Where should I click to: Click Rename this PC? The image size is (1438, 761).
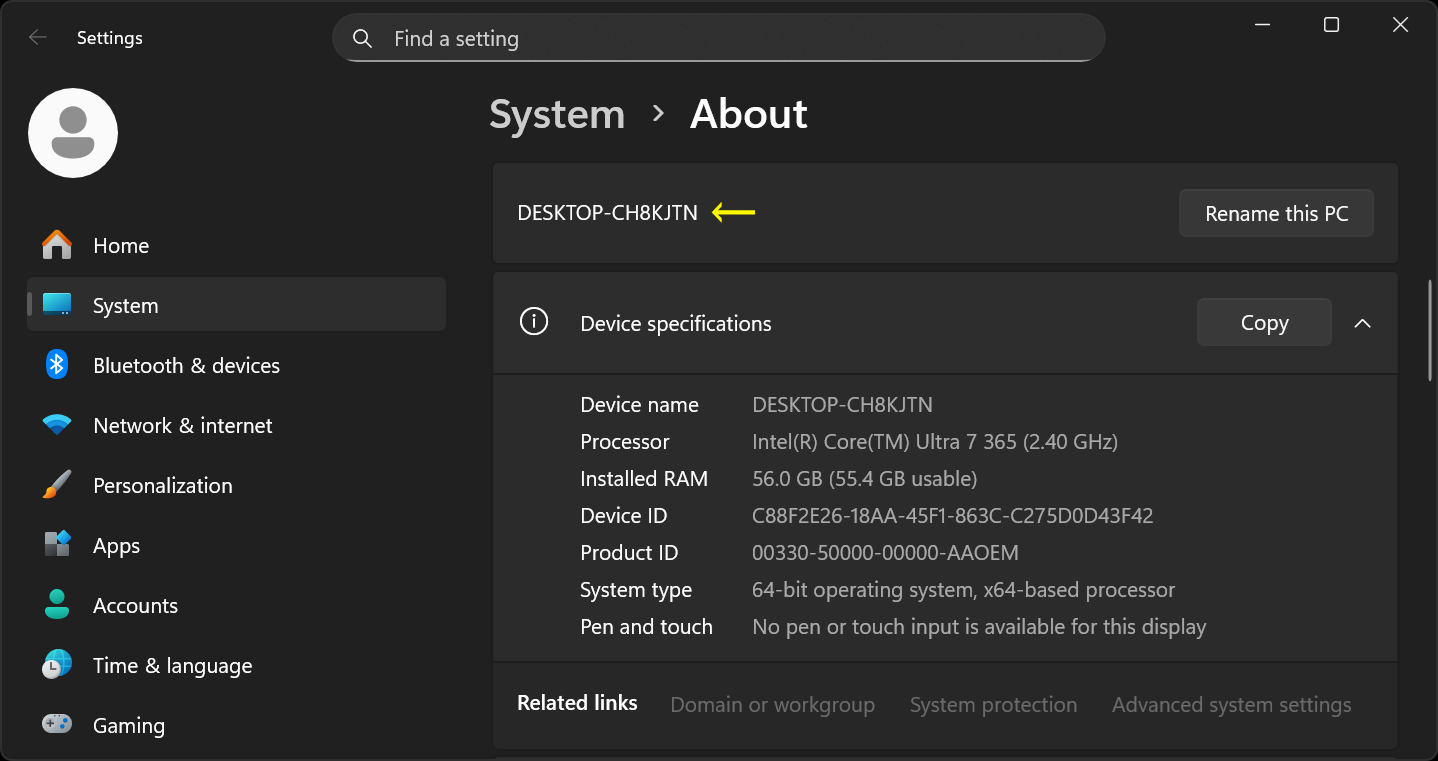tap(1275, 213)
